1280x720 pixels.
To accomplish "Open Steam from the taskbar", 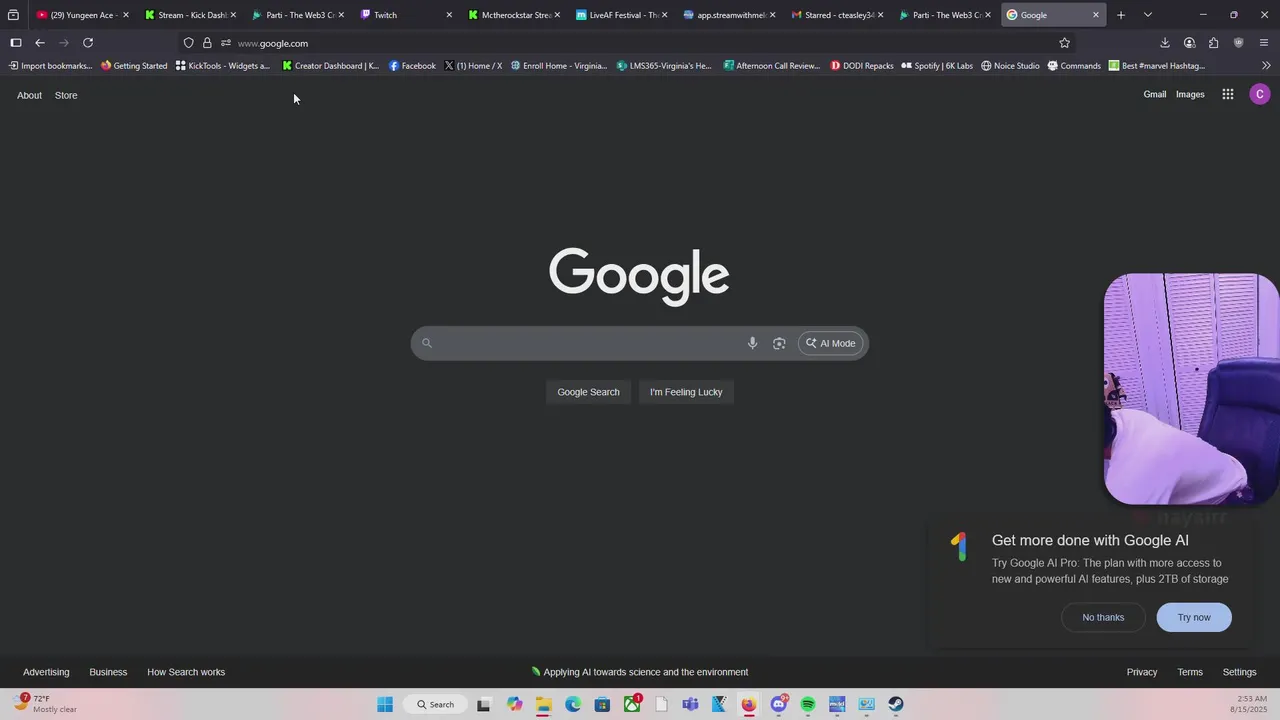I will pos(896,704).
